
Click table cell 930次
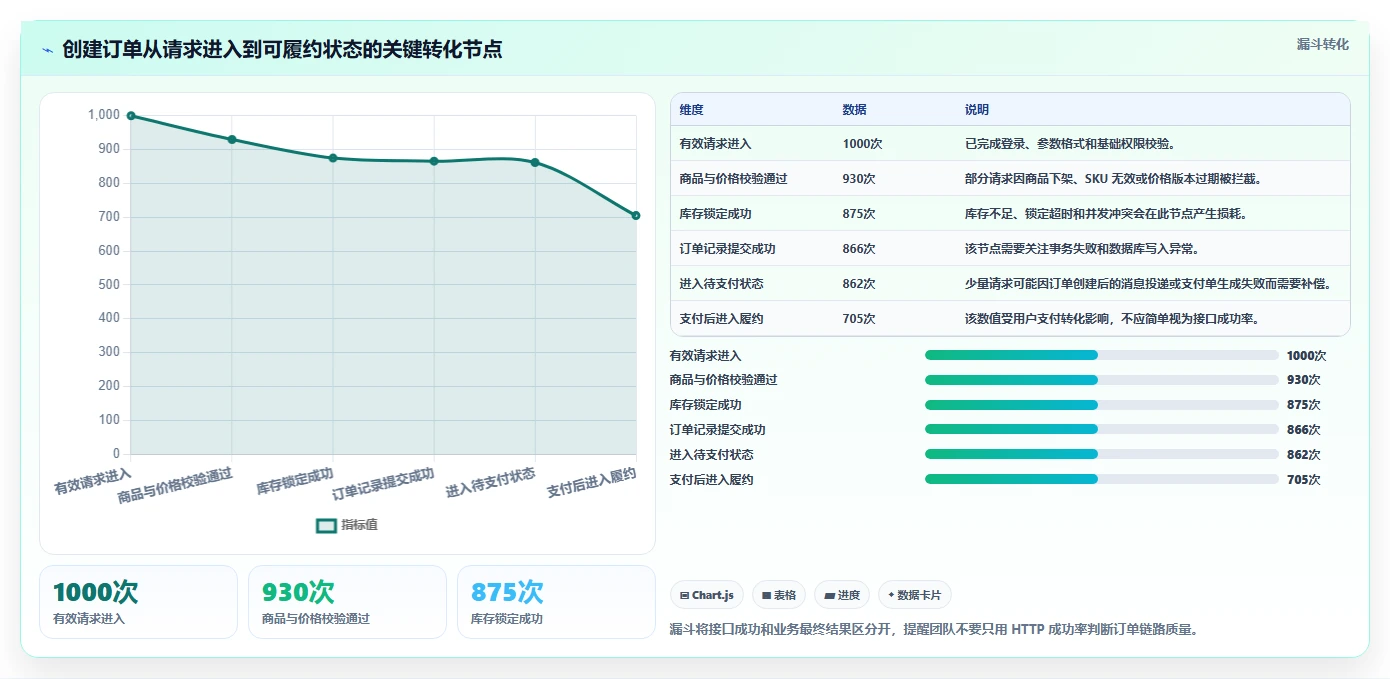pos(859,179)
